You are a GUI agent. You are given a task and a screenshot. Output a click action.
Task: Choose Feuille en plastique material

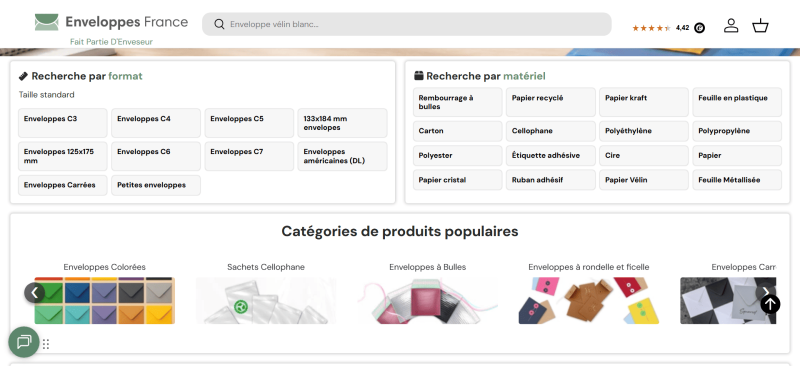point(737,102)
